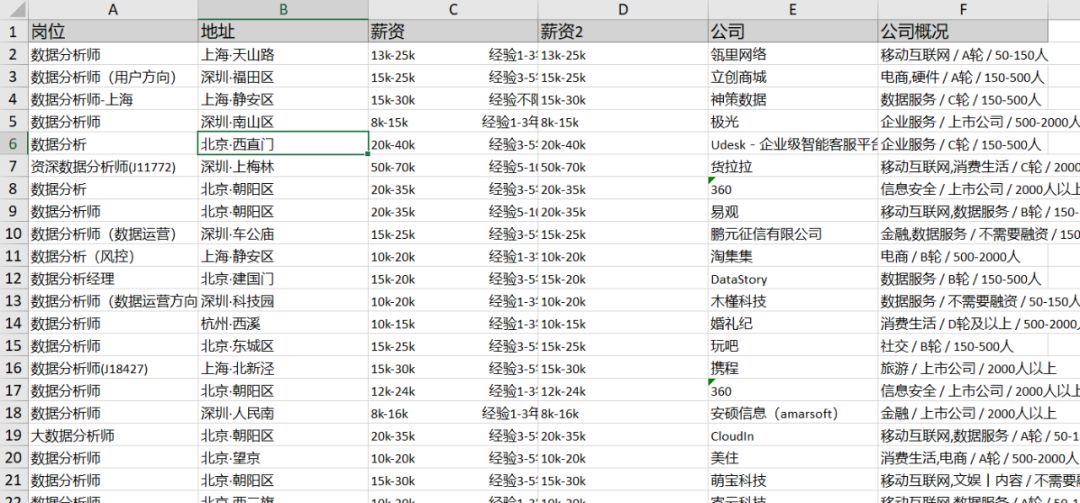The height and width of the screenshot is (503, 1080).
Task: Click address cell 杭州·西溪
Action: coord(283,323)
